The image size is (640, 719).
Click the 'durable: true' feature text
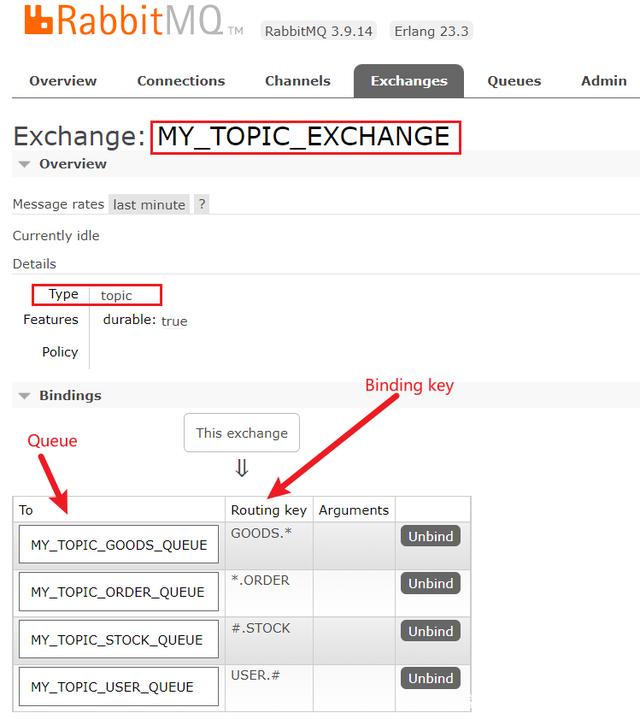tap(145, 320)
